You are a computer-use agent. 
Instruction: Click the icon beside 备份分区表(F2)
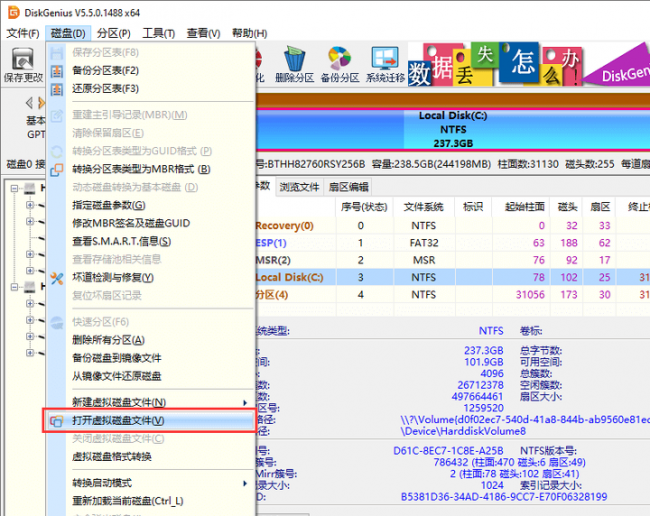coord(57,71)
